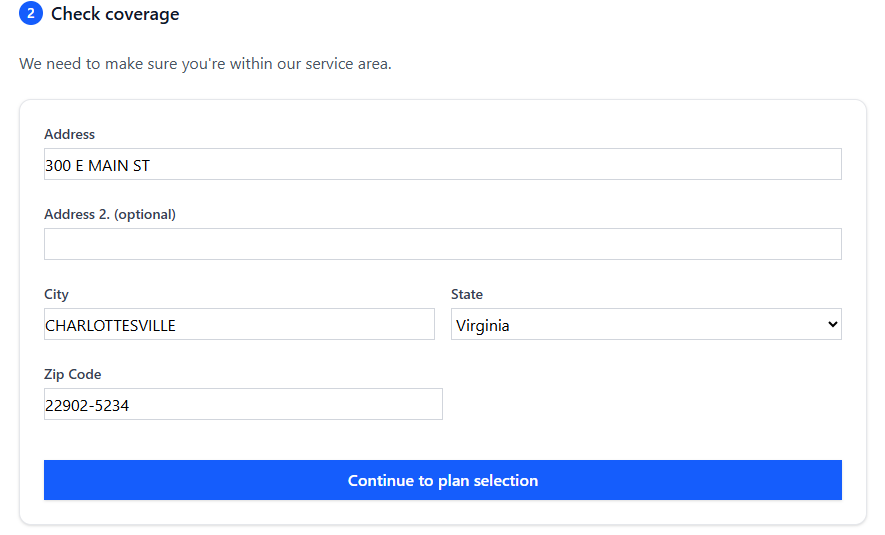Image resolution: width=885 pixels, height=535 pixels.
Task: Click the "Address 2. (optional)" label
Action: [110, 214]
